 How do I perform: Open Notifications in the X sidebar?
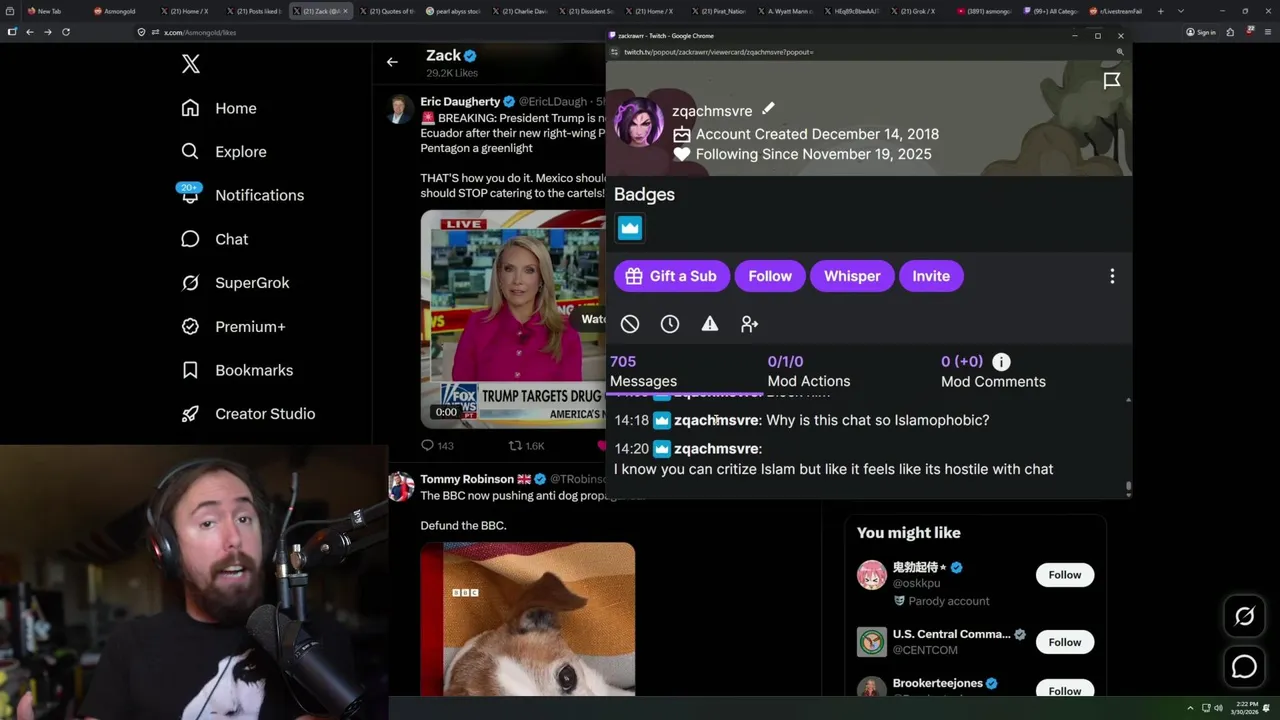[x=242, y=195]
